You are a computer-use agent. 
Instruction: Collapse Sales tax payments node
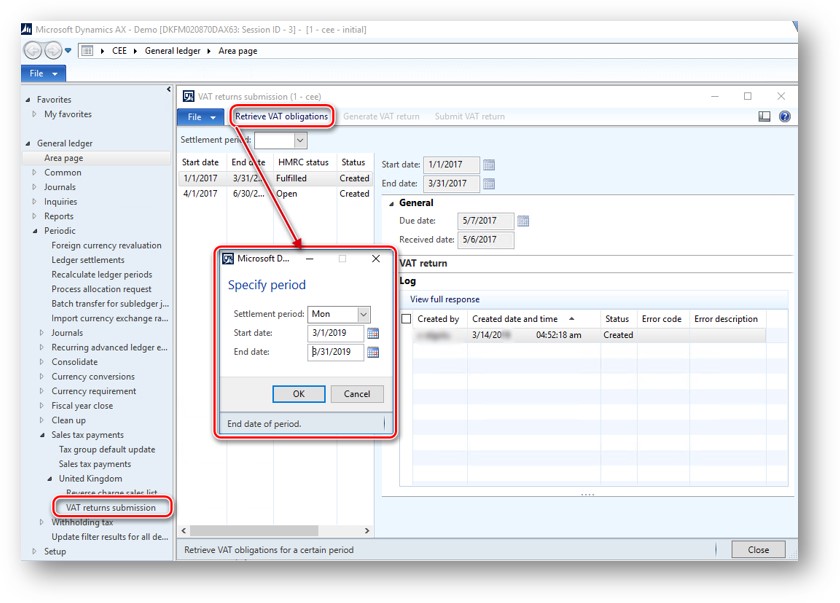click(x=42, y=435)
